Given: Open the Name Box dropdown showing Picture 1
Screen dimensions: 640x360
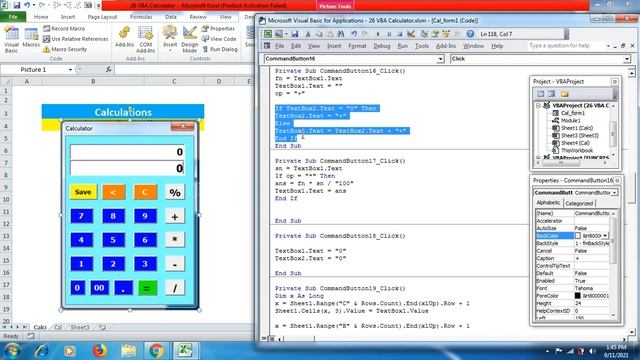Looking at the screenshot, I should coord(70,70).
